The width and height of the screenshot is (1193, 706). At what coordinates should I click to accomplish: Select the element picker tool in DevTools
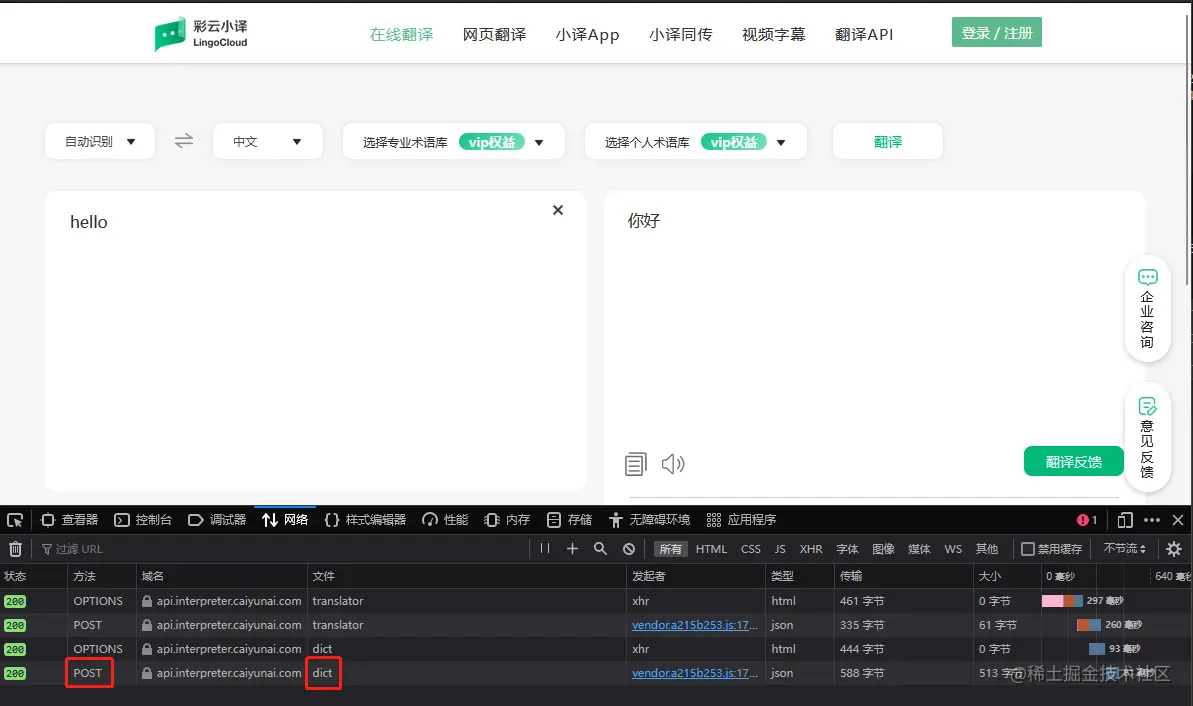[14, 519]
